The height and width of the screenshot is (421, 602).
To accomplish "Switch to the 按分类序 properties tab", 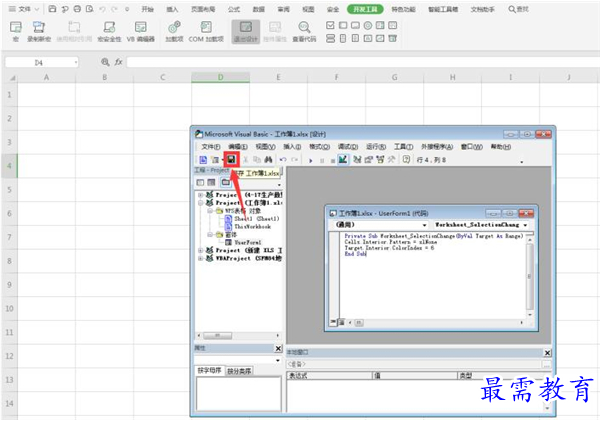I will click(239, 371).
